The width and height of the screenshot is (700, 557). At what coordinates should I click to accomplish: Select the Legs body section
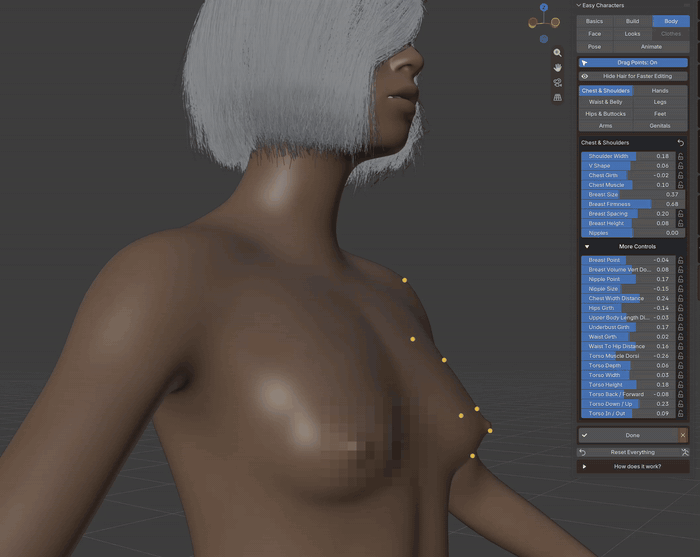[660, 102]
